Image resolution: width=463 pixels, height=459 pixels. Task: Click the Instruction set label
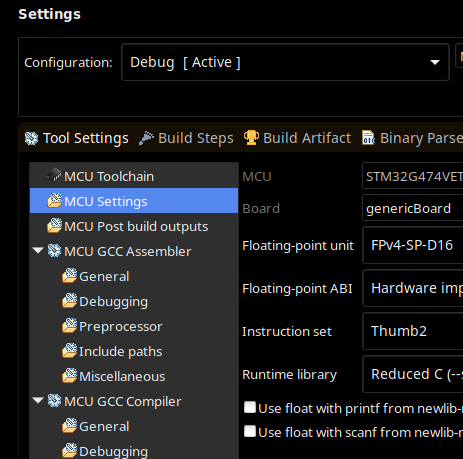[x=287, y=332]
